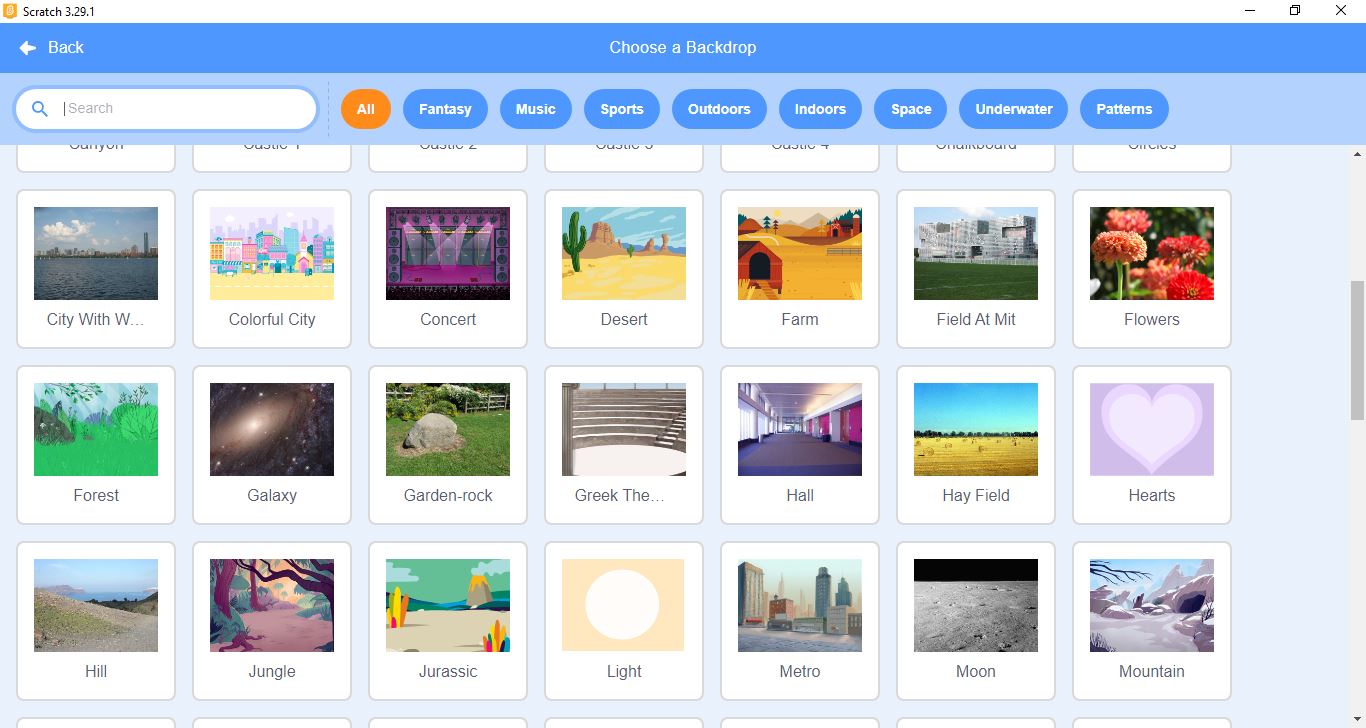Select the Field At Mit backdrop
Image resolution: width=1366 pixels, height=728 pixels.
[976, 268]
